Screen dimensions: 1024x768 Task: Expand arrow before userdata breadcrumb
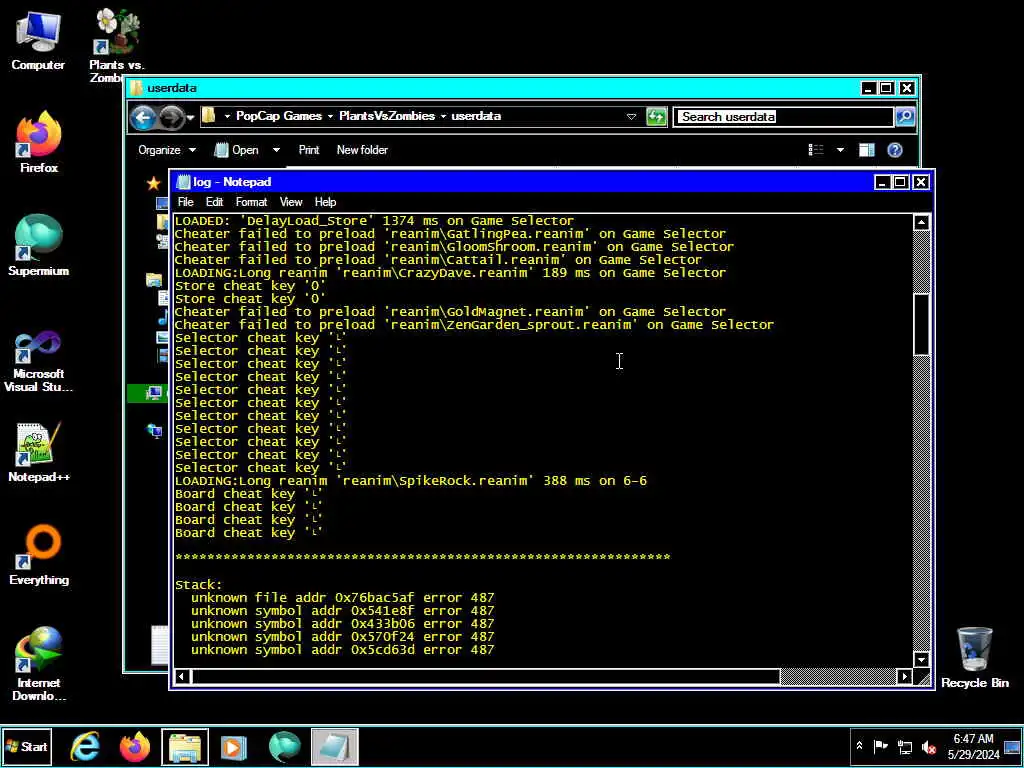(443, 116)
